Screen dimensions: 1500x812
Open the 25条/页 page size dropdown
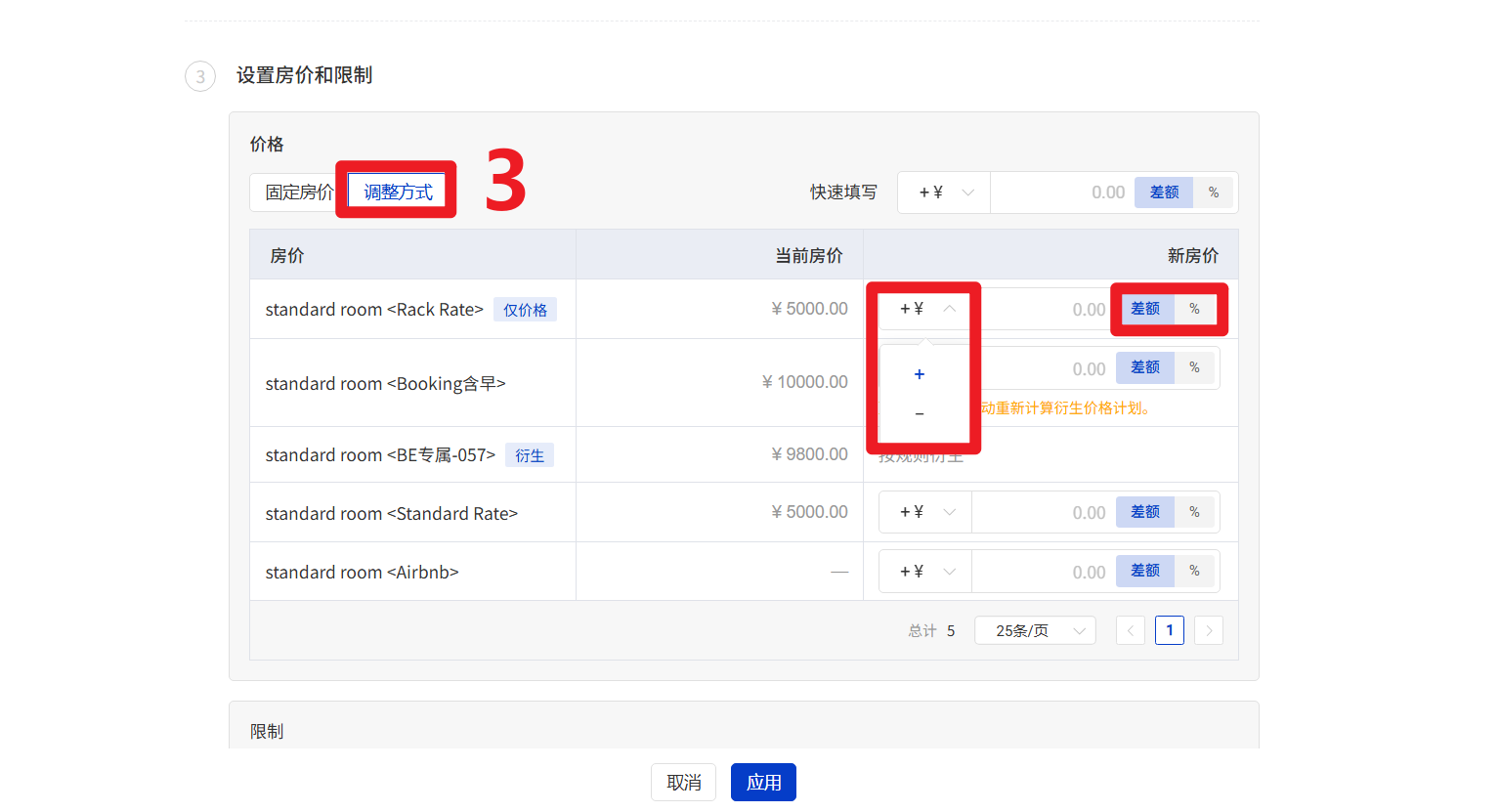coord(1035,630)
